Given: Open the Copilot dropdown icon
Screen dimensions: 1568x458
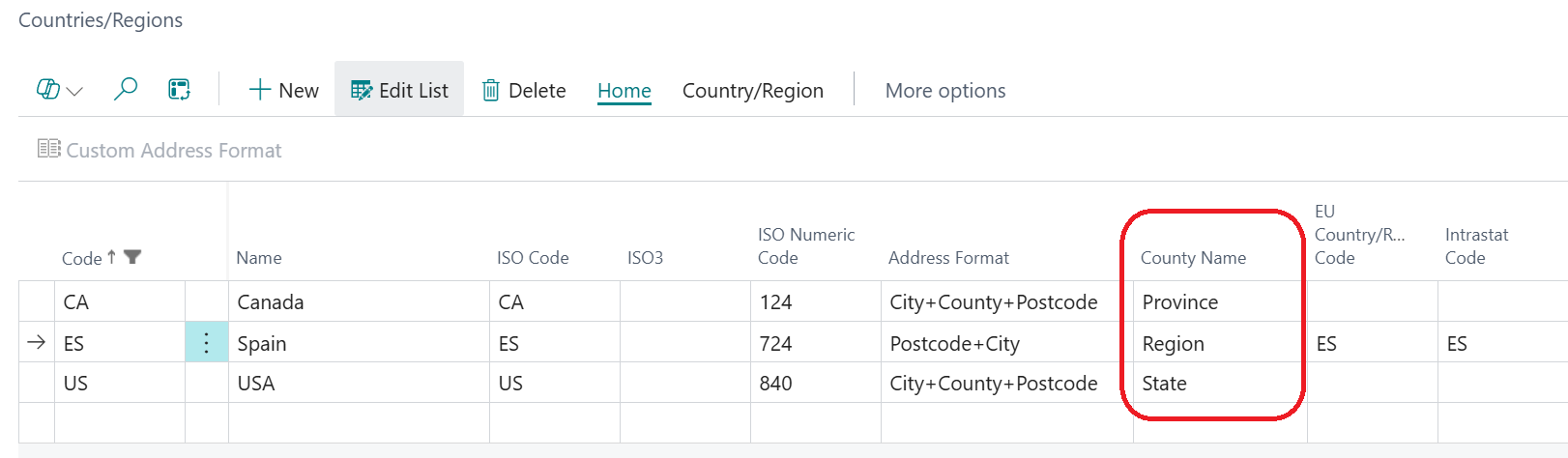Looking at the screenshot, I should pos(60,90).
